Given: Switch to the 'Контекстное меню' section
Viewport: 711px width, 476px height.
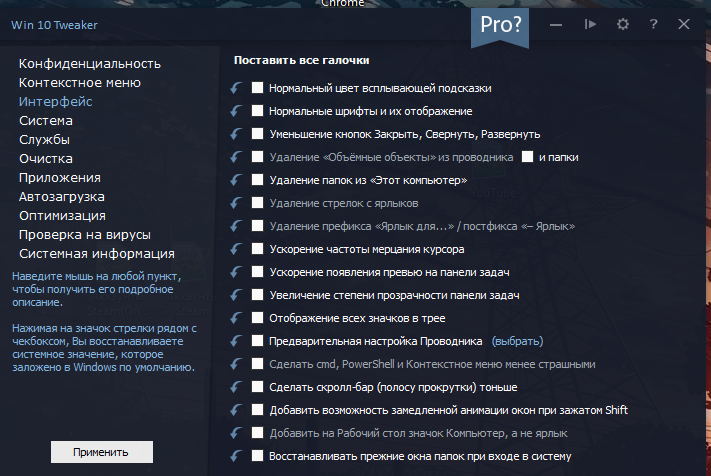Looking at the screenshot, I should (80, 83).
